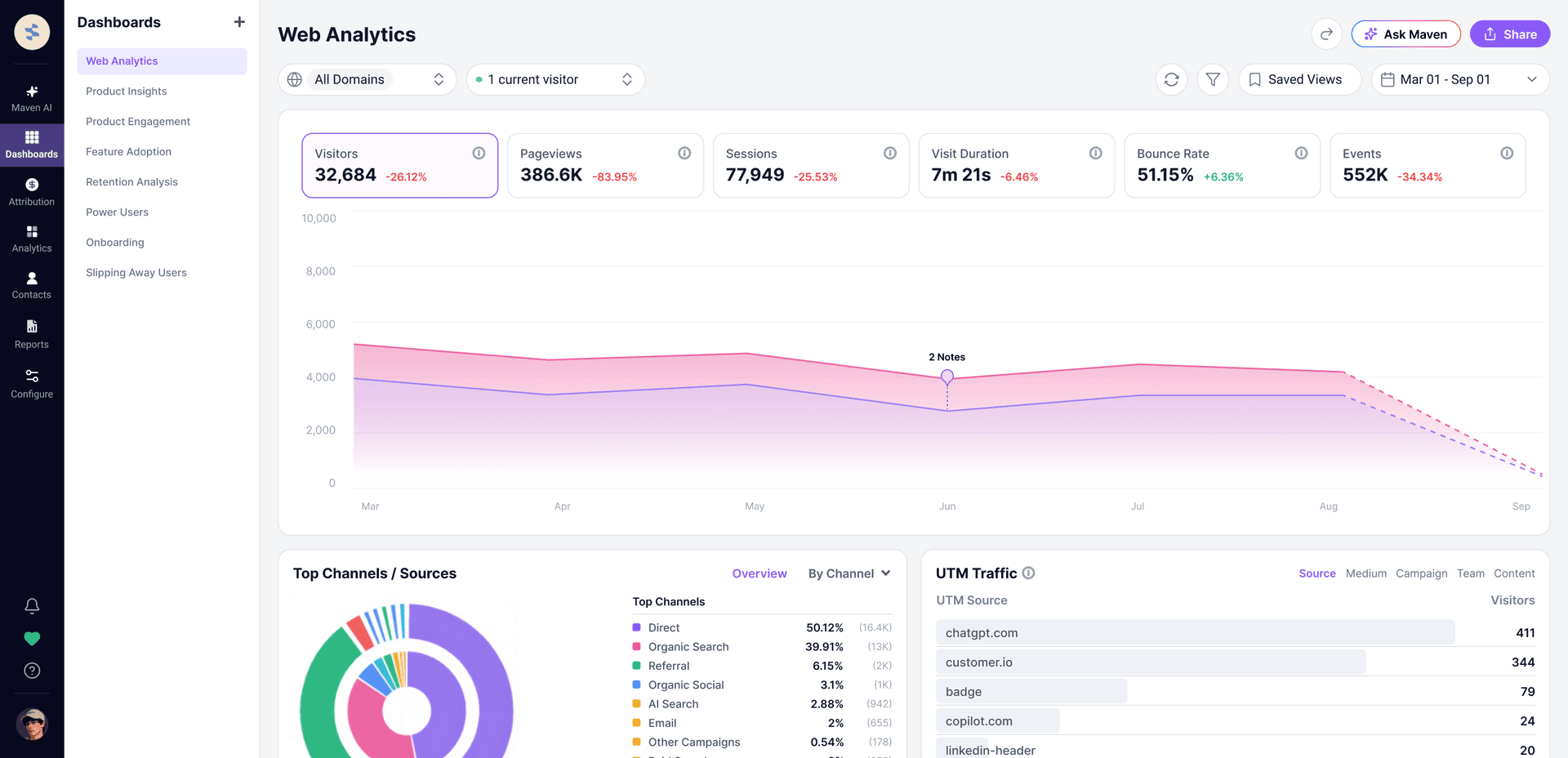
Task: Click the app logo icon
Action: [x=32, y=32]
